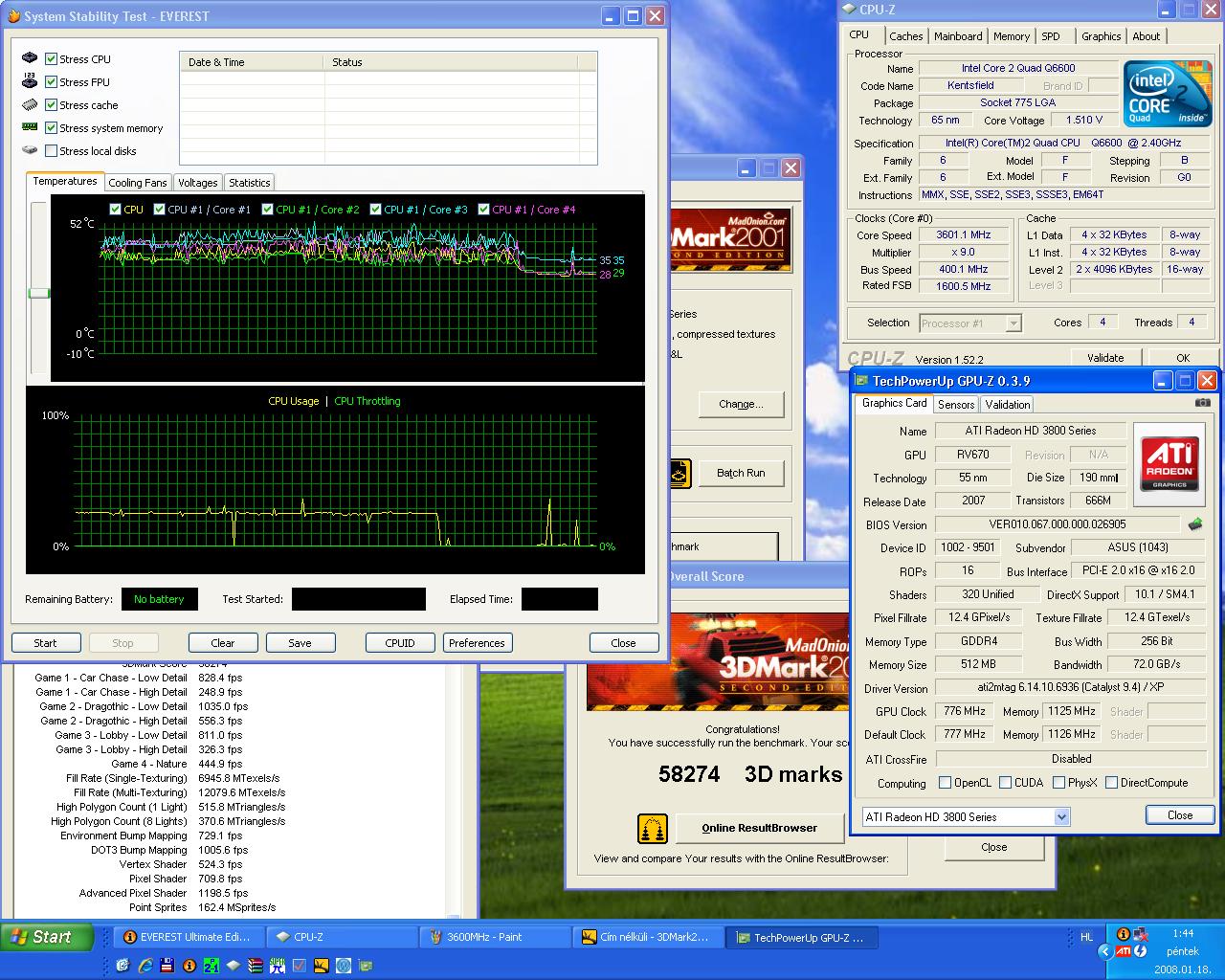Click the ATI Radeon logo thumbnail
The height and width of the screenshot is (980, 1225).
[1169, 457]
